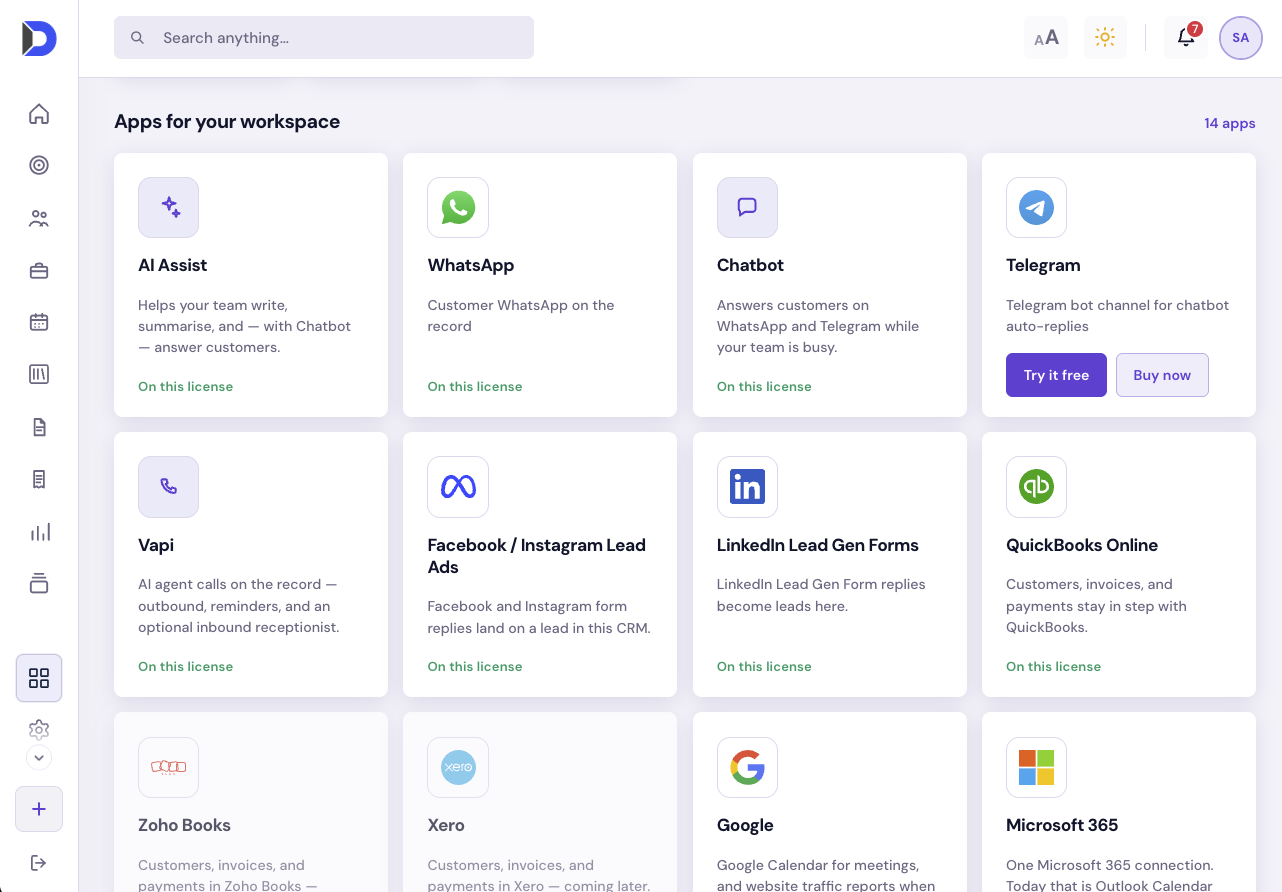Click the Meta logo on the Lead Ads card

pyautogui.click(x=458, y=487)
